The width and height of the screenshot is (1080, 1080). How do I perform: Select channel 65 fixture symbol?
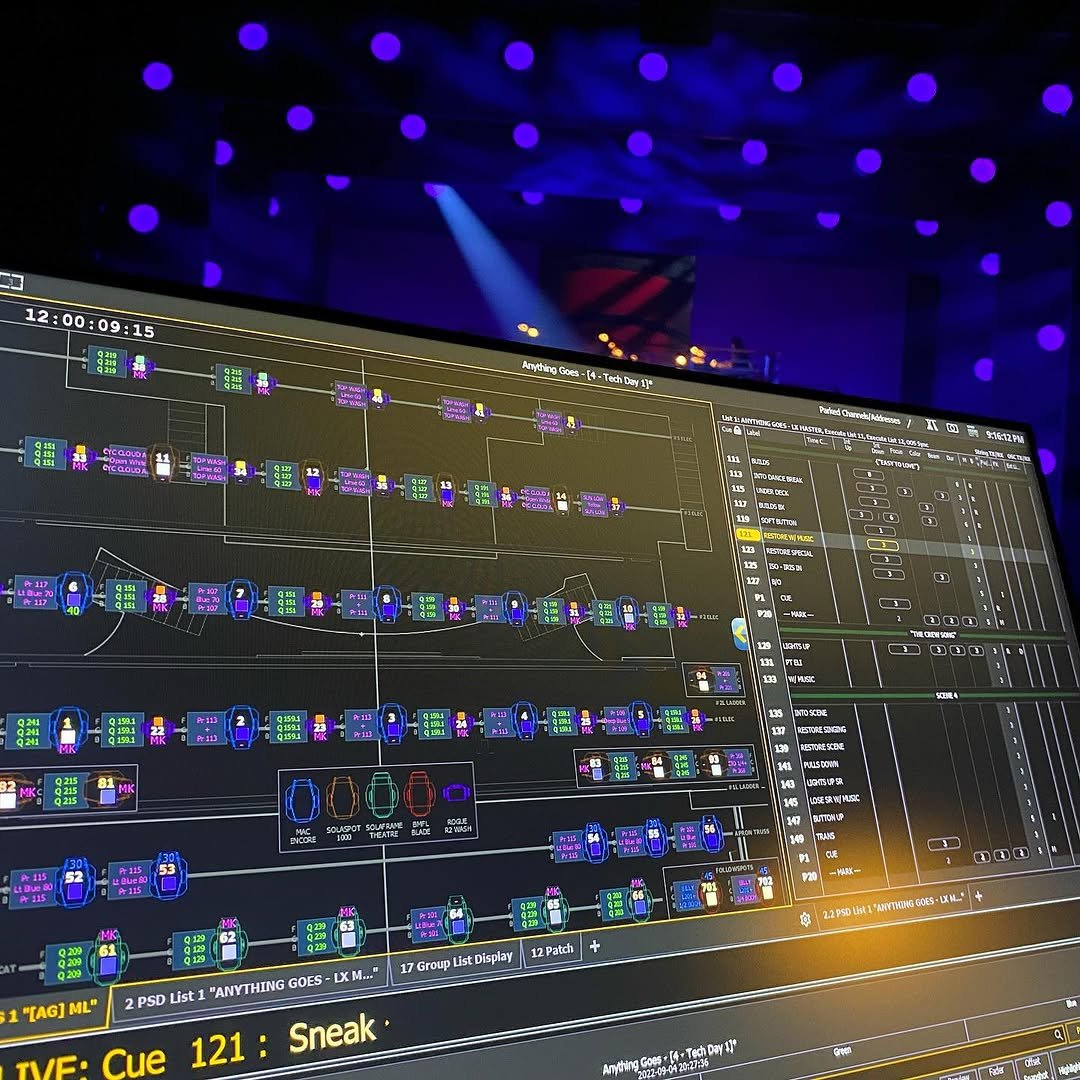click(554, 909)
